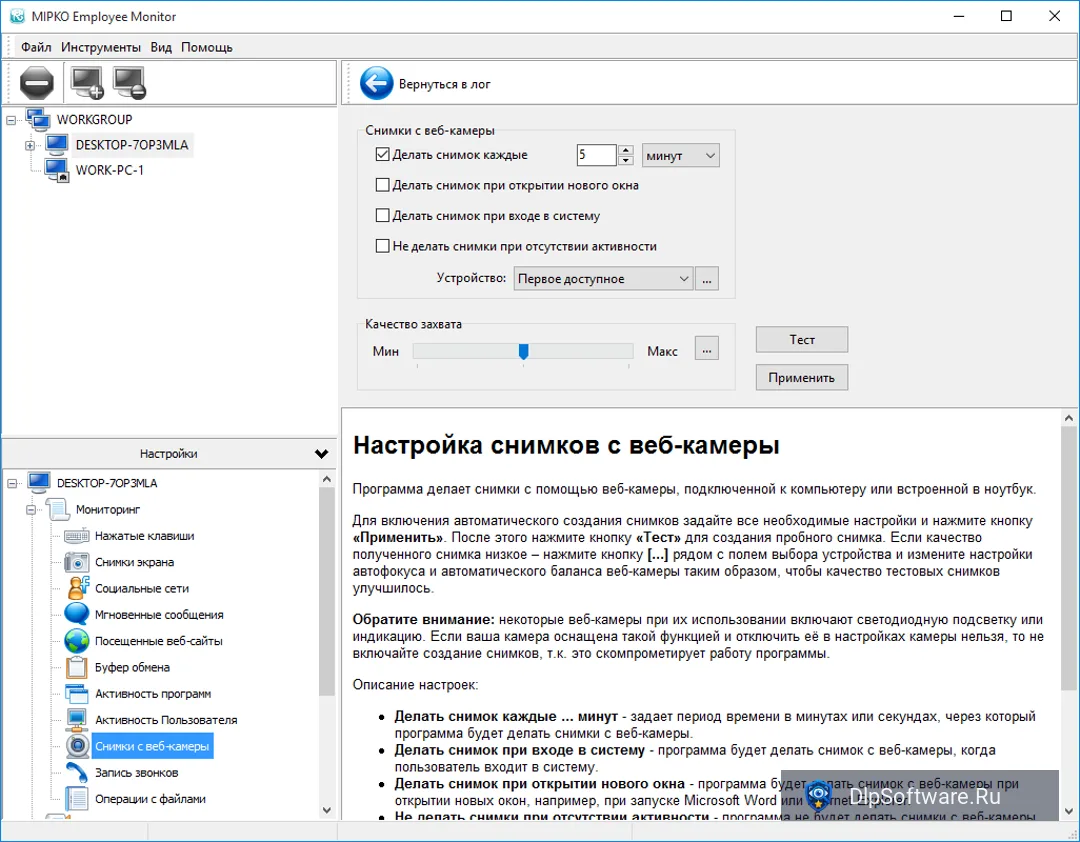Open Социальные сети settings
The width and height of the screenshot is (1080, 842).
click(141, 588)
